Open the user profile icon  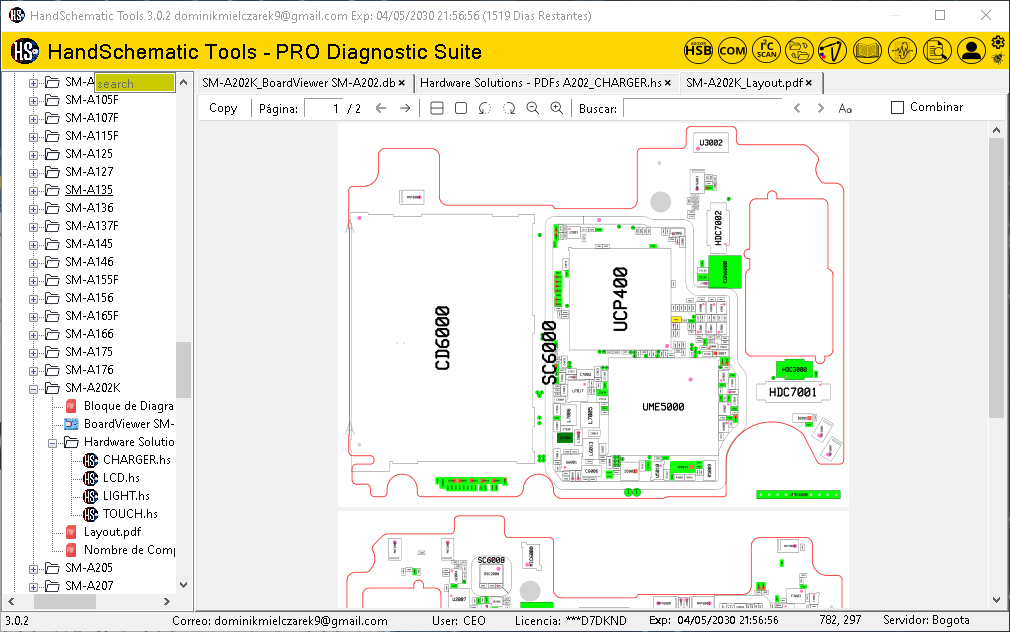click(971, 50)
